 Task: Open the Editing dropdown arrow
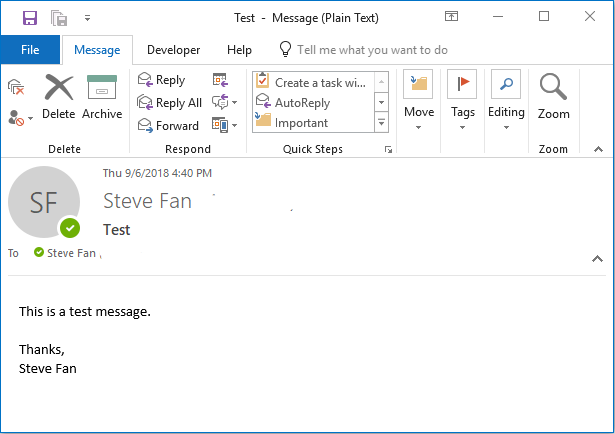[x=506, y=127]
